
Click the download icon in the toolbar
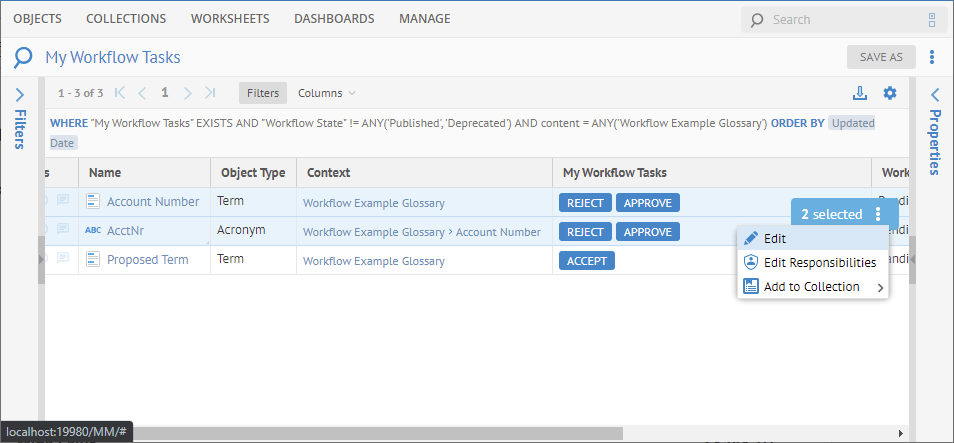tap(859, 93)
